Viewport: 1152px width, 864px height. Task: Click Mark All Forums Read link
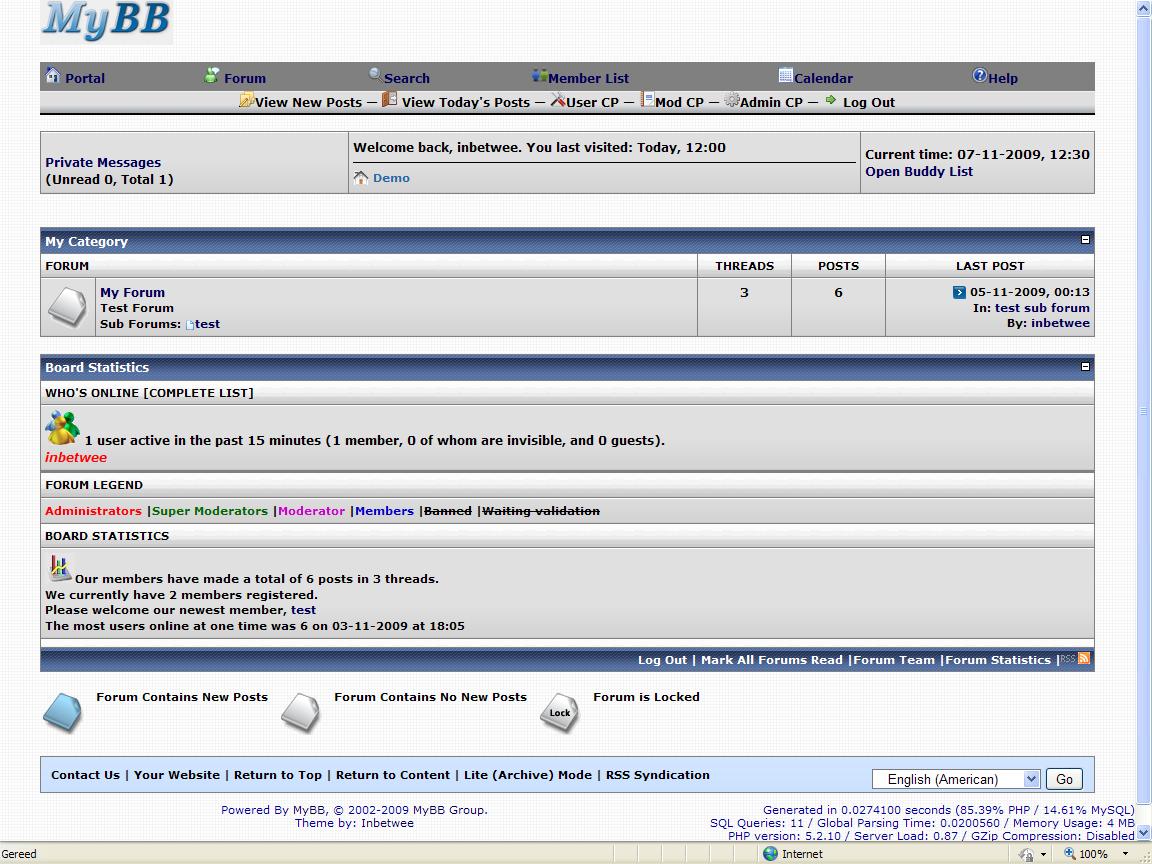(771, 660)
